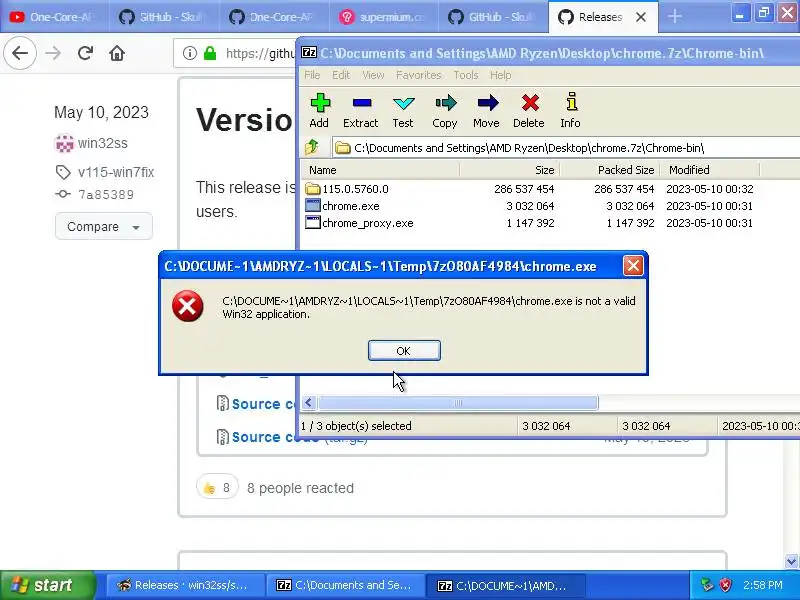The height and width of the screenshot is (600, 800).
Task: View site information icon in address bar
Action: (189, 53)
